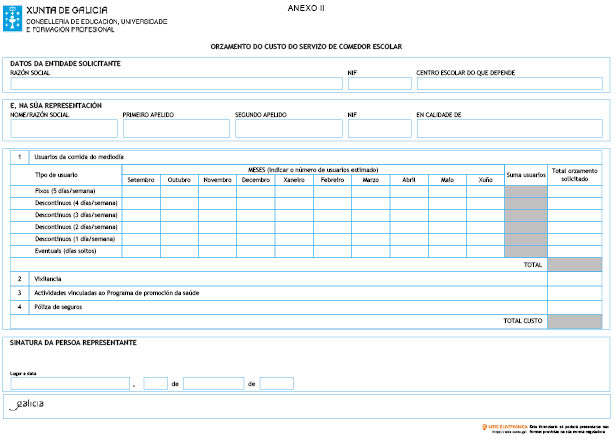Click the Fixos row cell under Setembro
The image size is (615, 439).
(x=141, y=190)
